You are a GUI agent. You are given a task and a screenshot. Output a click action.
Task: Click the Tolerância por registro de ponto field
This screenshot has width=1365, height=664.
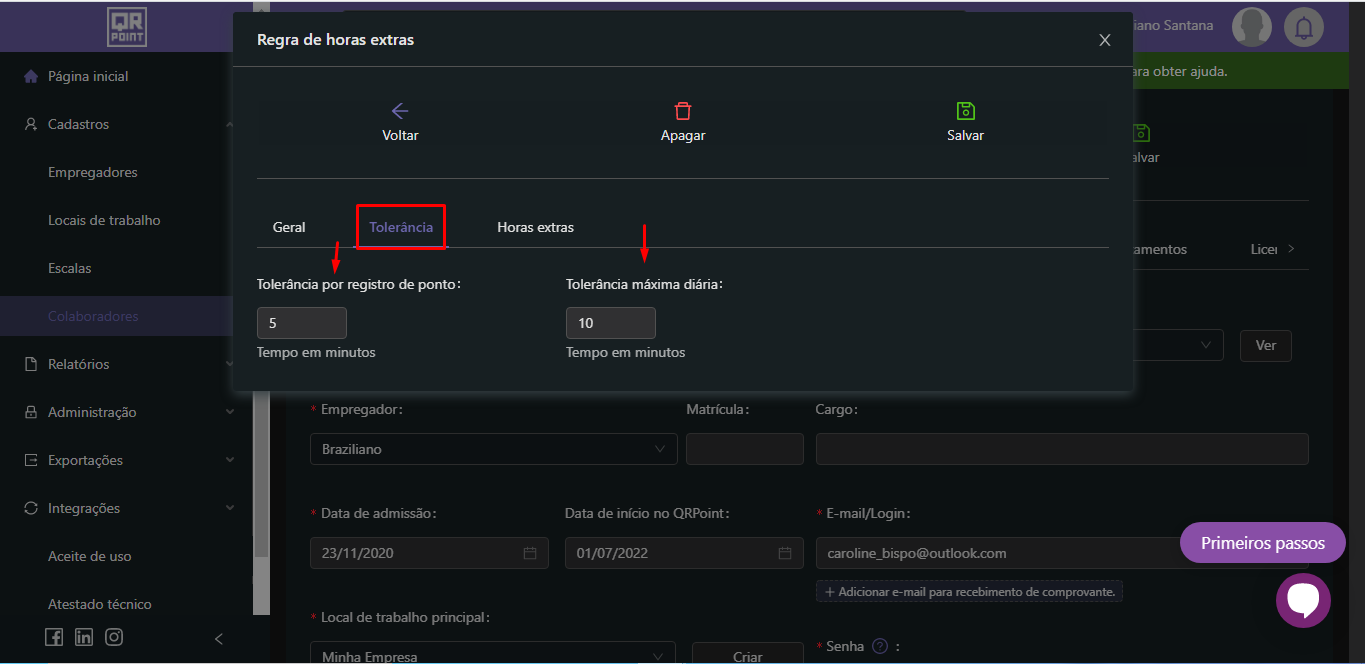[302, 323]
